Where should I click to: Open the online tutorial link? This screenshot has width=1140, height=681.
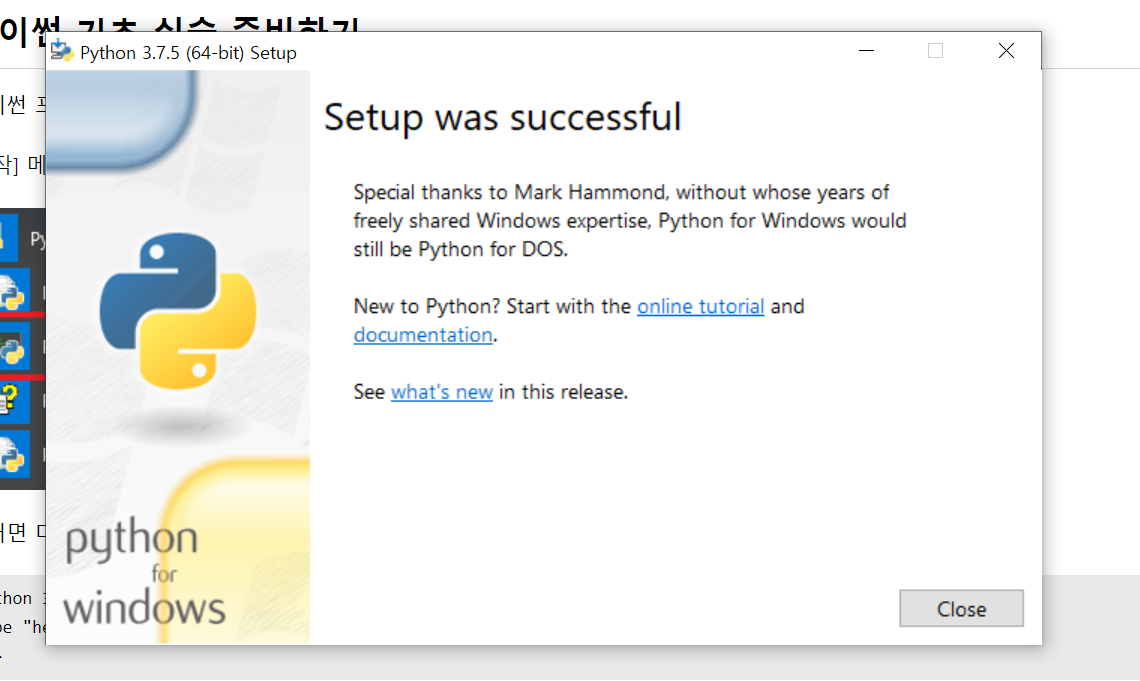(700, 307)
